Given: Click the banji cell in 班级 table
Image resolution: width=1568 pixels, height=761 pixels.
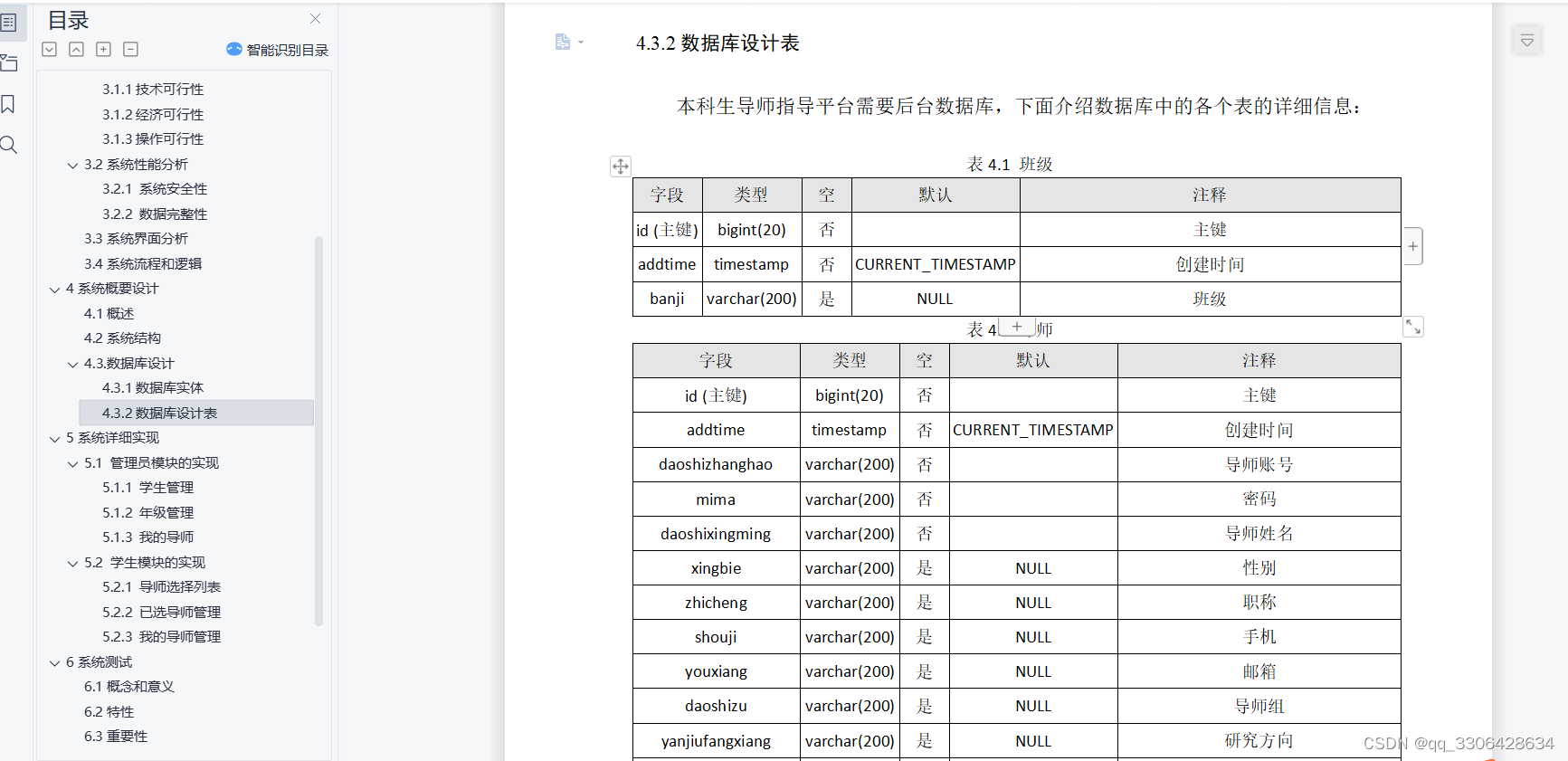Looking at the screenshot, I should [667, 299].
